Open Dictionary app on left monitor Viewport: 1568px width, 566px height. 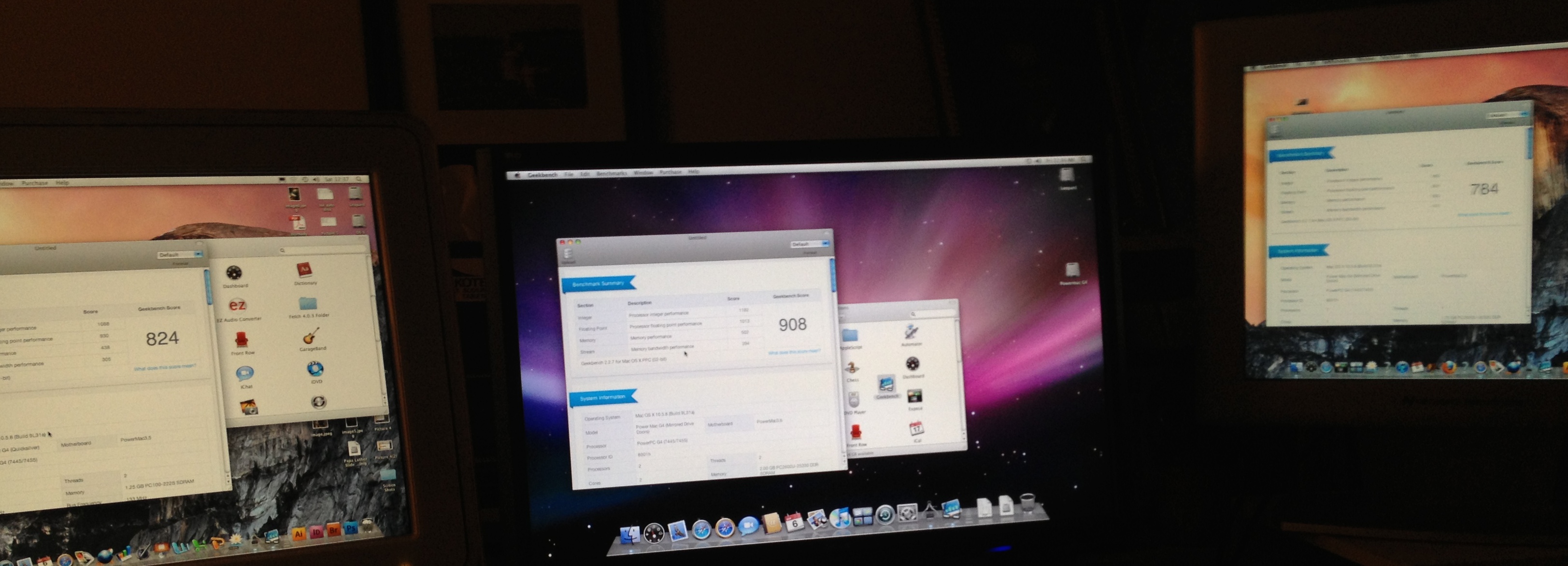point(304,270)
